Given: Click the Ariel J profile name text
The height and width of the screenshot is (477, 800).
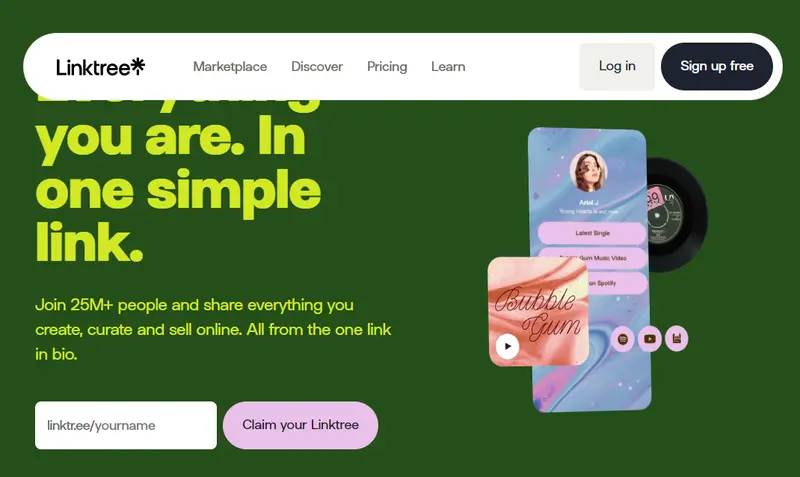Looking at the screenshot, I should point(589,203).
